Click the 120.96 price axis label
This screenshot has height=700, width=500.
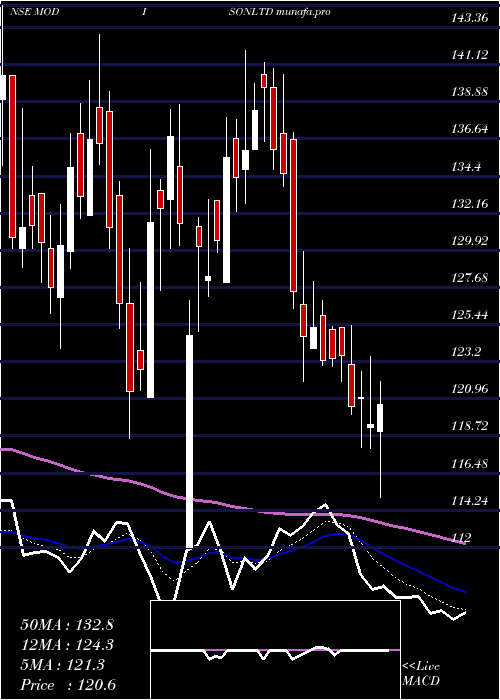pos(469,389)
